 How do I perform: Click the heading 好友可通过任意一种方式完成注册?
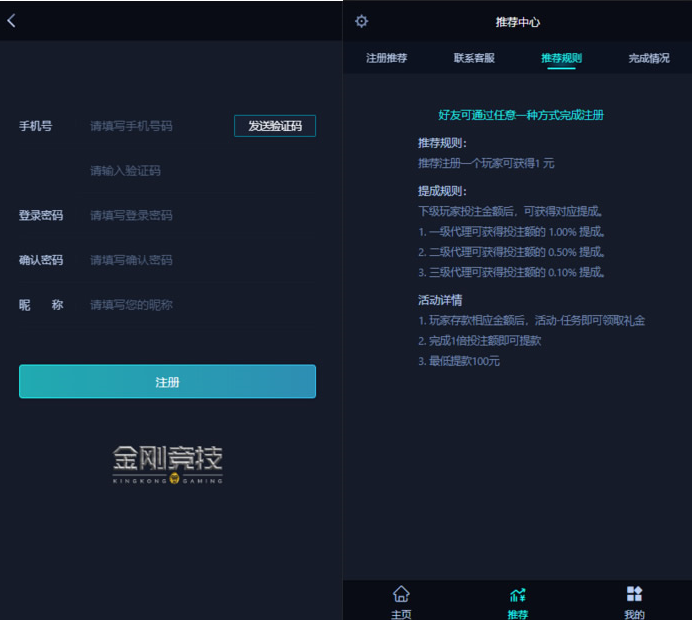pos(521,115)
